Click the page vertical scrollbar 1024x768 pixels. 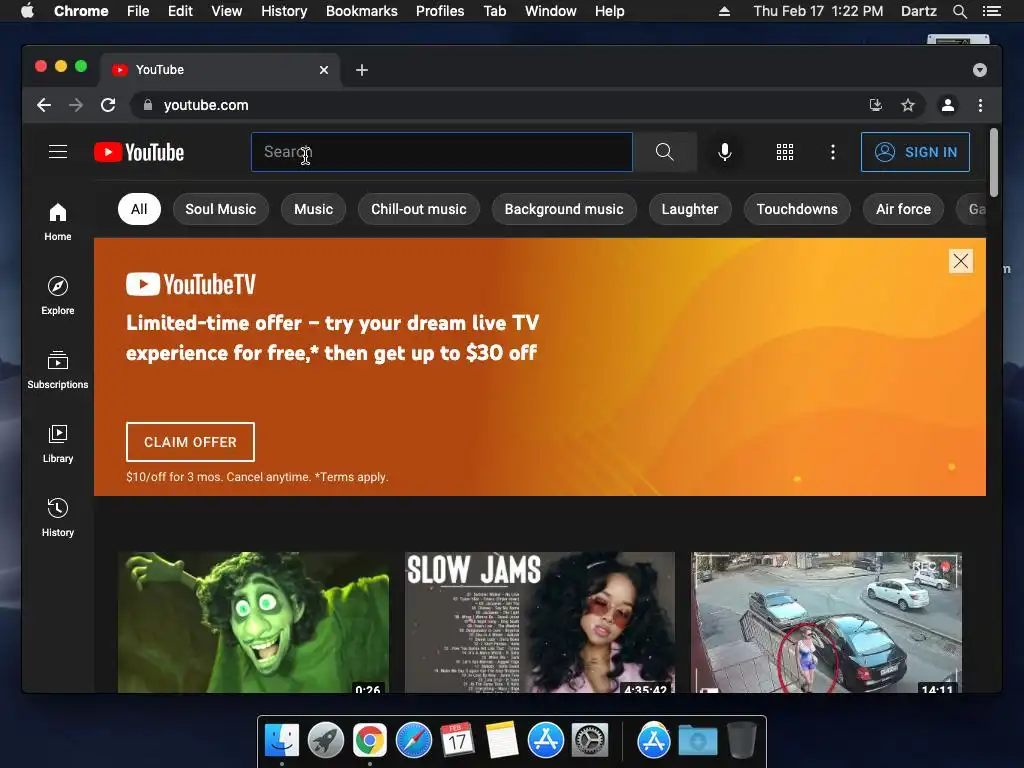tap(993, 163)
